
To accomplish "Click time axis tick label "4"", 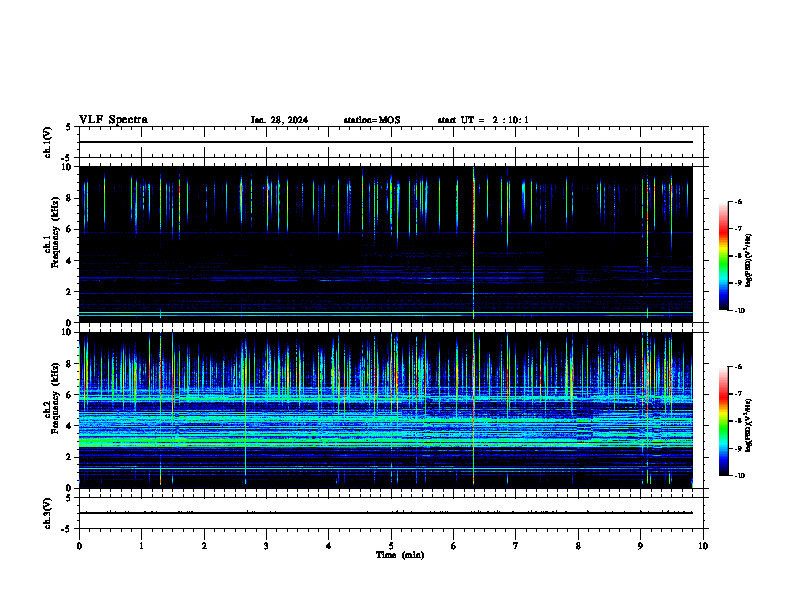I will (329, 546).
